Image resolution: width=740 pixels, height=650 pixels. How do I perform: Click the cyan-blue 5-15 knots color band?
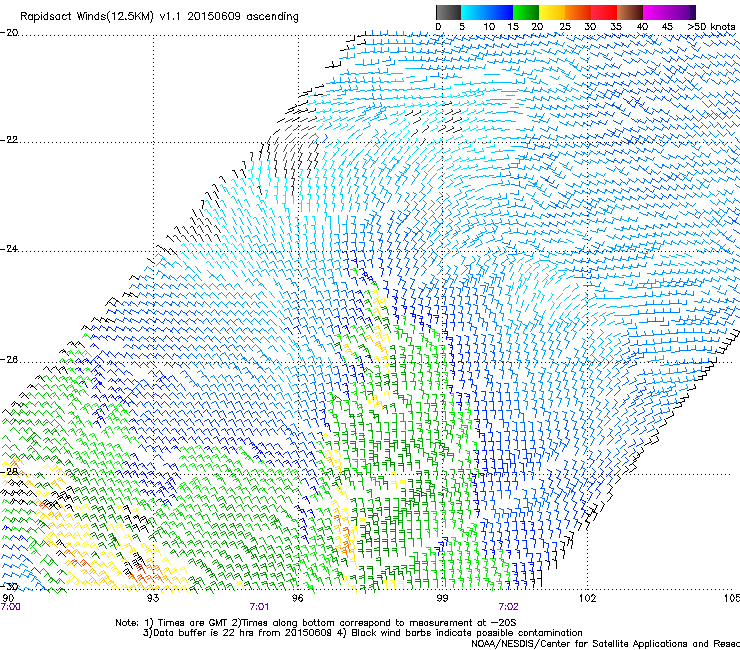tap(487, 12)
